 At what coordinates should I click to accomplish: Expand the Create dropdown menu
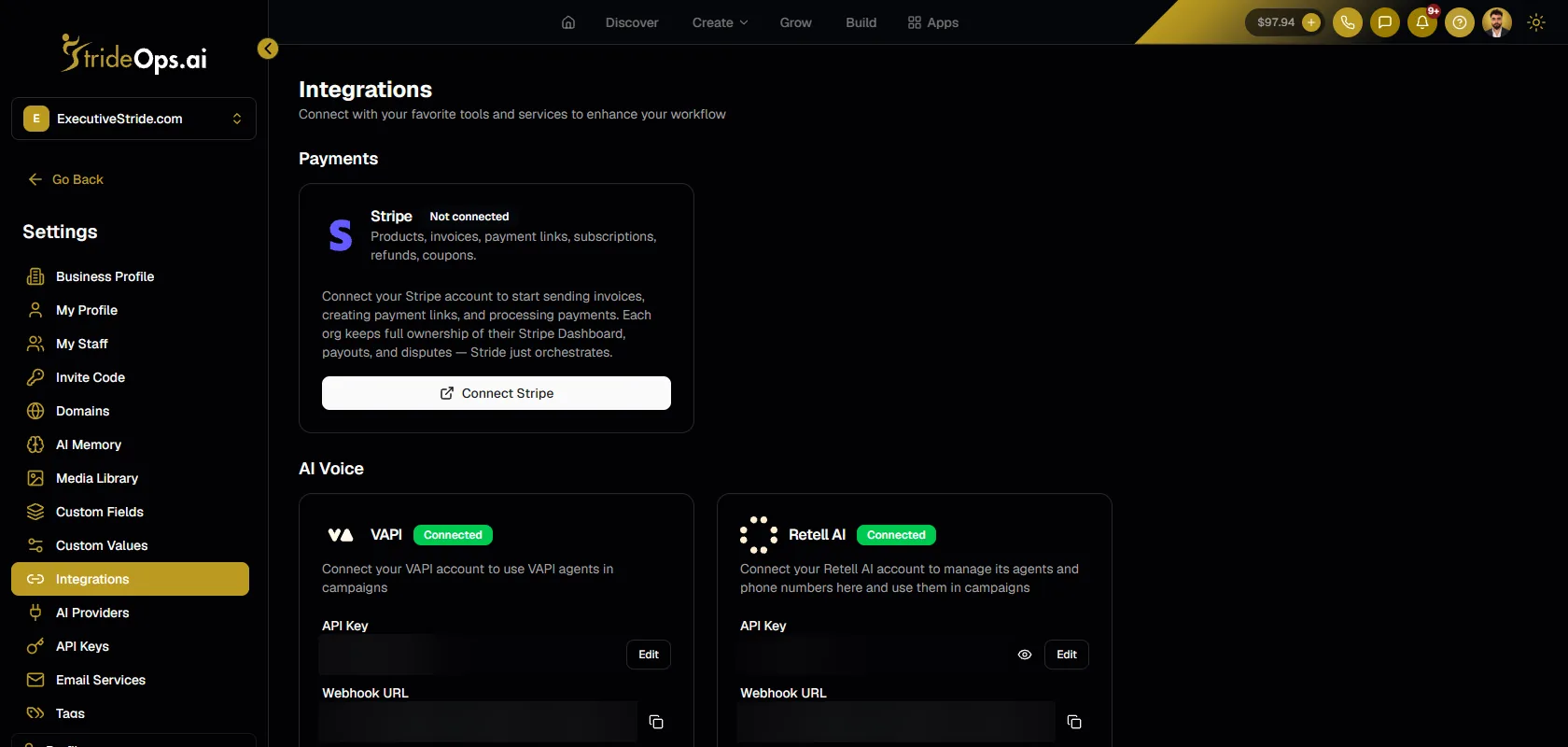[720, 22]
